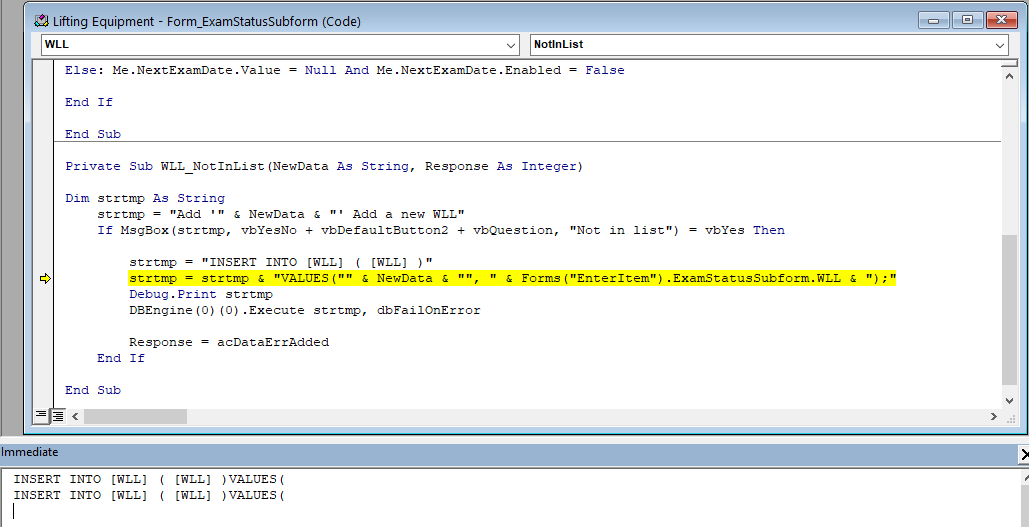
Task: Click the strtmp = "Add '" & NewData line
Action: pyautogui.click(x=281, y=214)
